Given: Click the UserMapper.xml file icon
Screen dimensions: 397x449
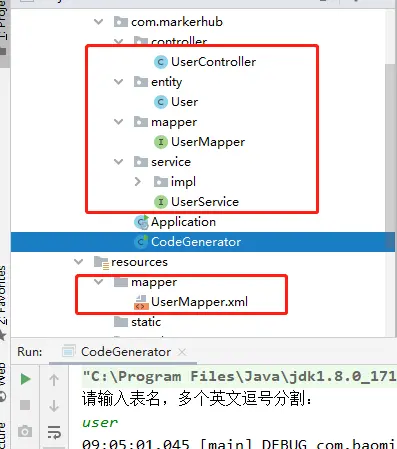Looking at the screenshot, I should (141, 302).
